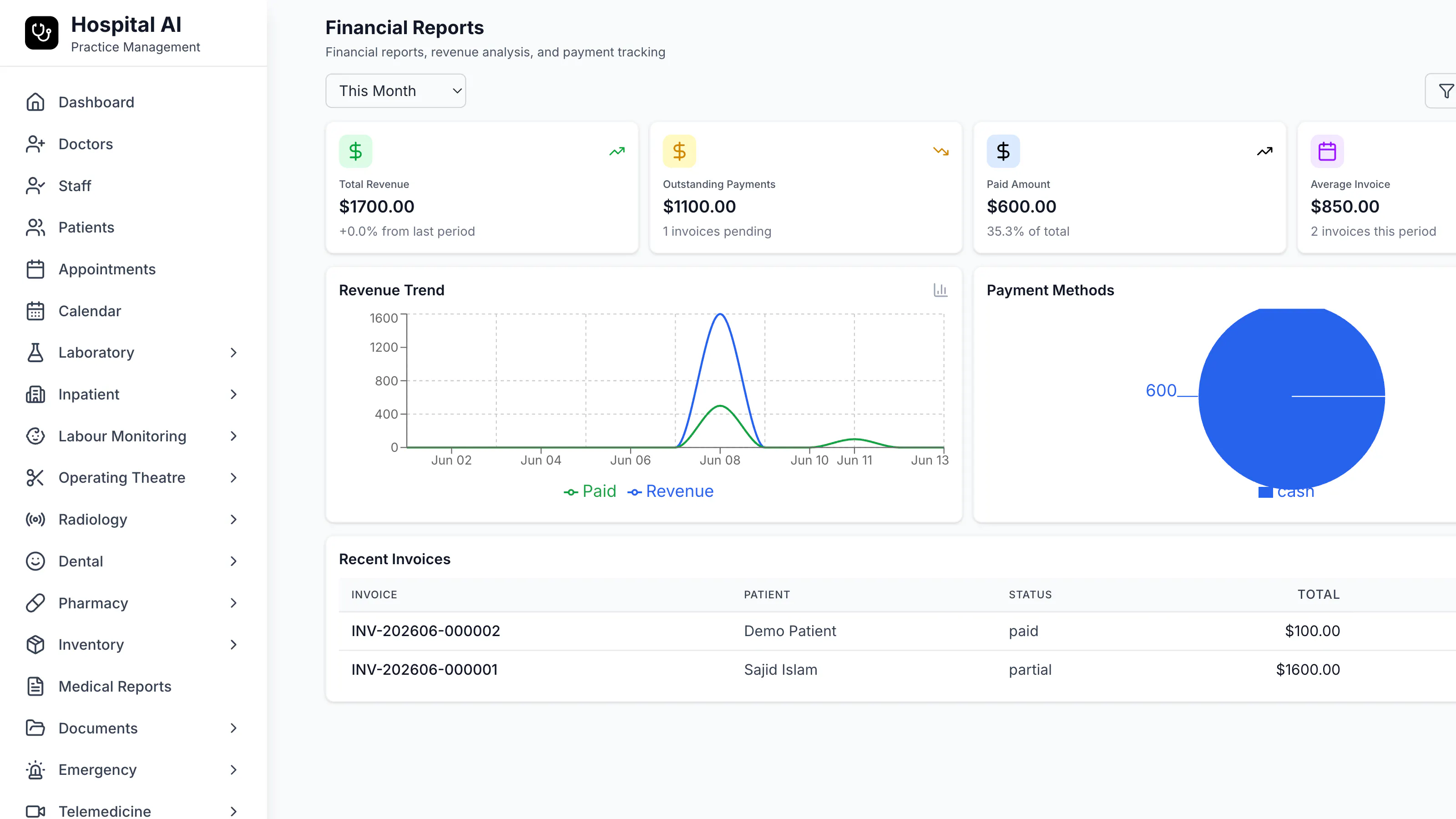
Task: Expand the Radiology submenu chevron
Action: pos(233,520)
